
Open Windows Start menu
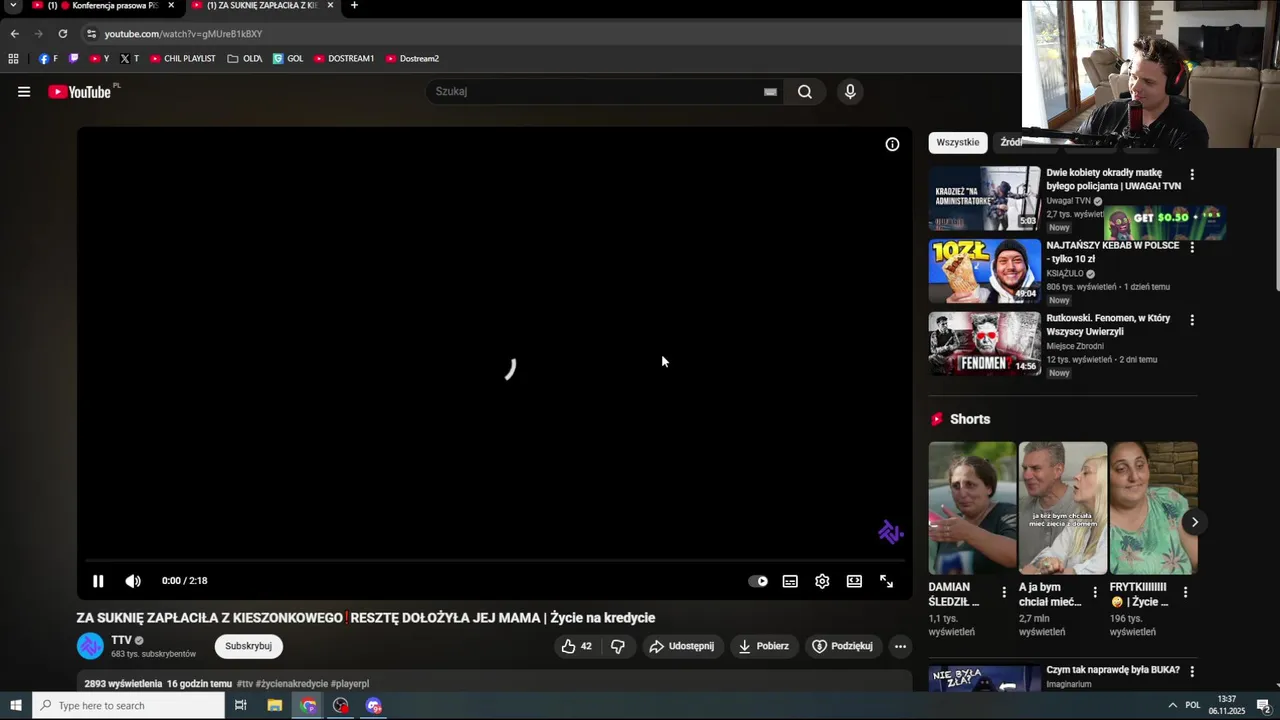(15, 706)
